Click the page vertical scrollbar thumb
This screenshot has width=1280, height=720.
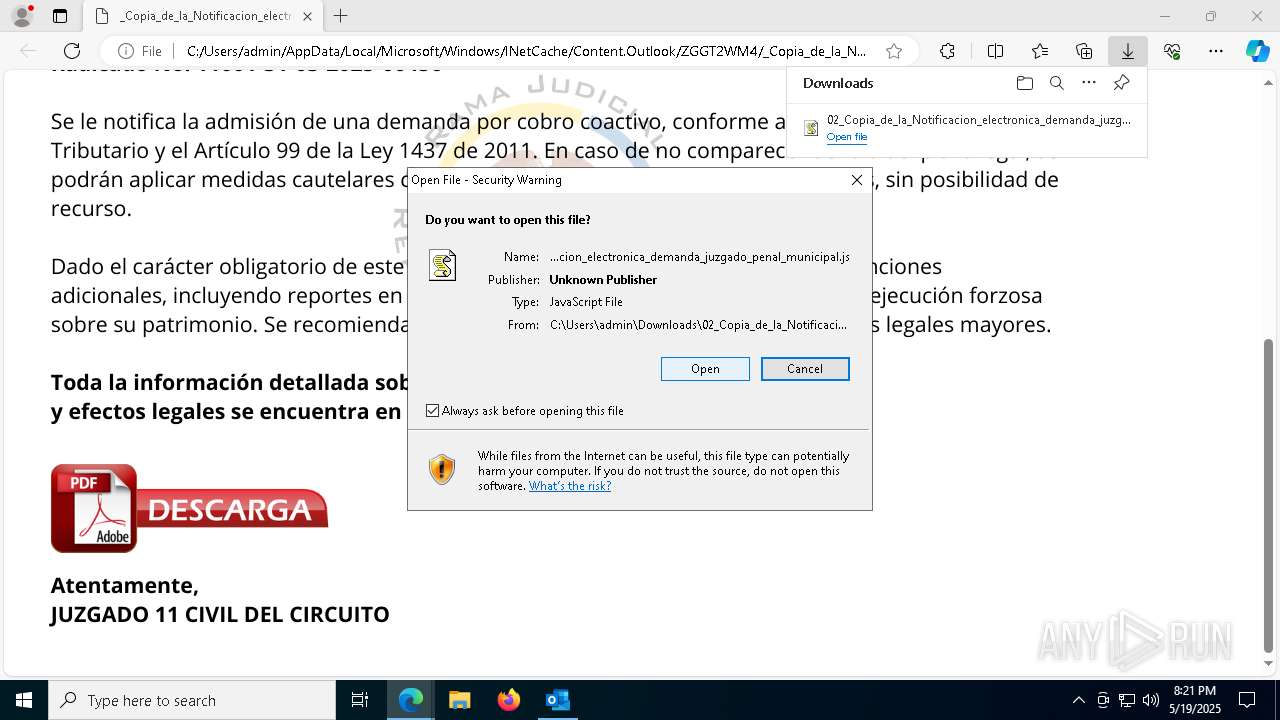tap(1269, 495)
